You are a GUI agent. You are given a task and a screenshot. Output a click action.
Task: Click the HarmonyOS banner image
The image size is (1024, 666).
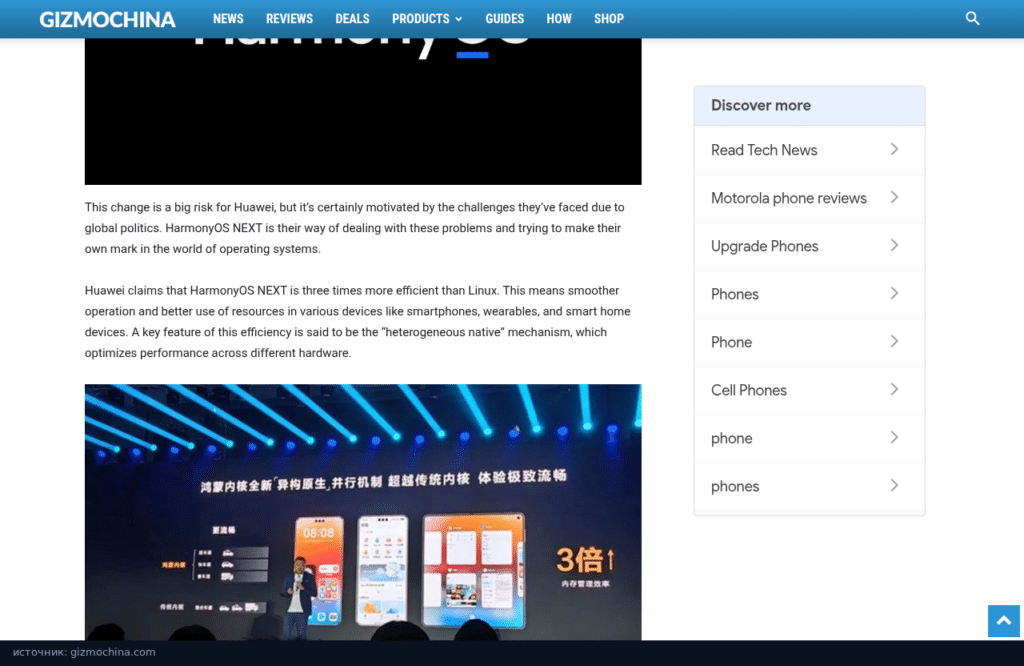(363, 111)
